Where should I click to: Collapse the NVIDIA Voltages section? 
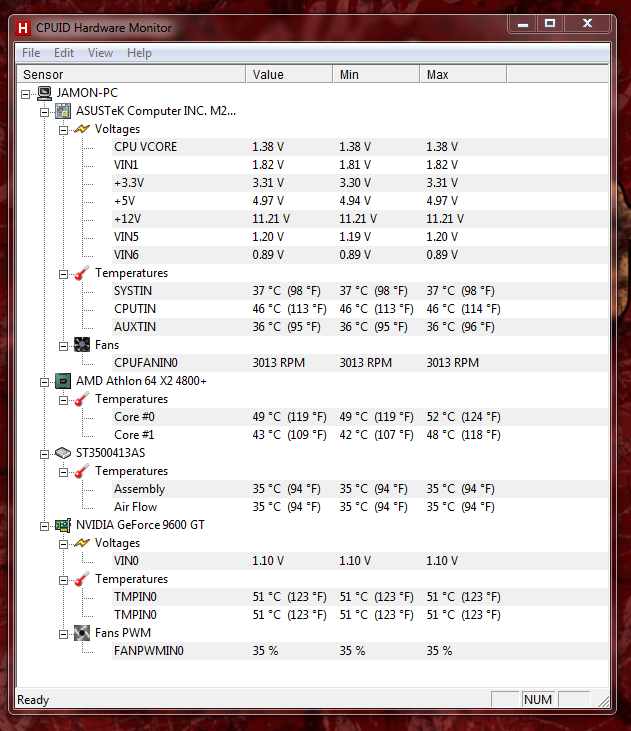pyautogui.click(x=63, y=544)
